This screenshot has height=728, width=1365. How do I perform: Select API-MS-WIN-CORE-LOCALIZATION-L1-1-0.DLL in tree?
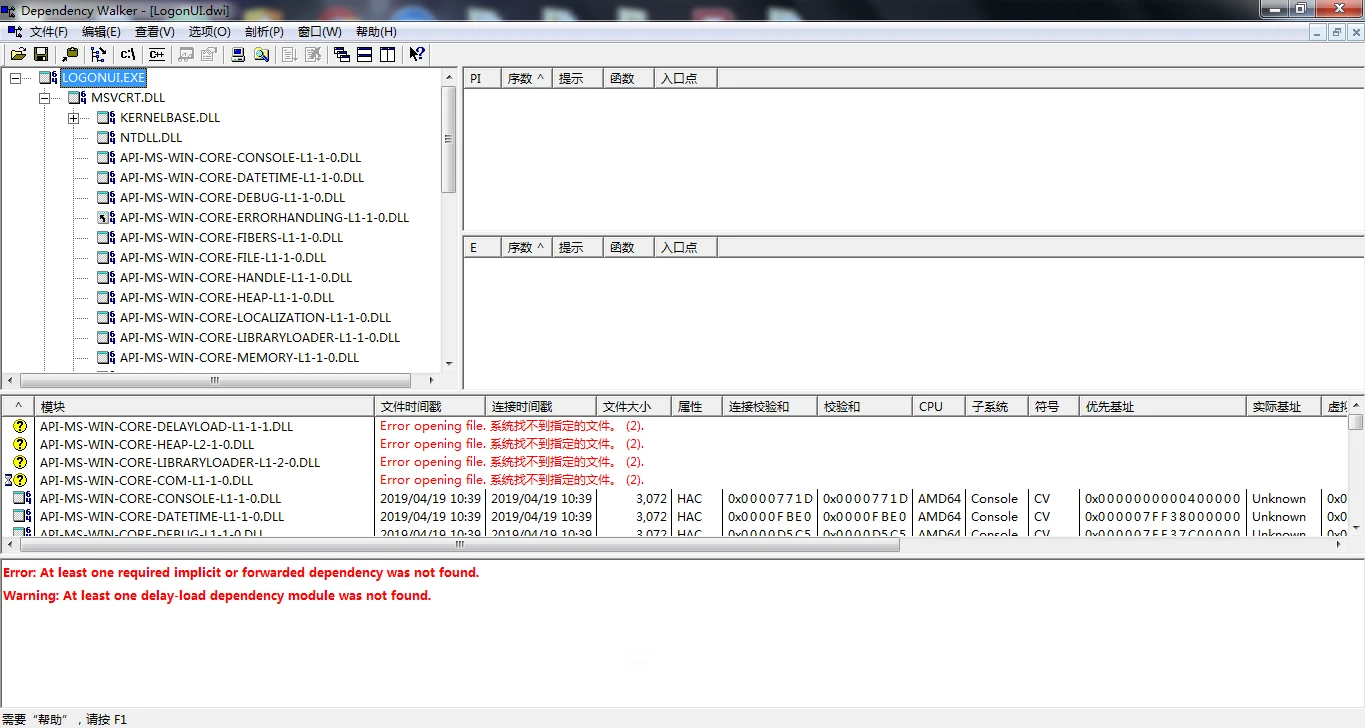click(255, 317)
